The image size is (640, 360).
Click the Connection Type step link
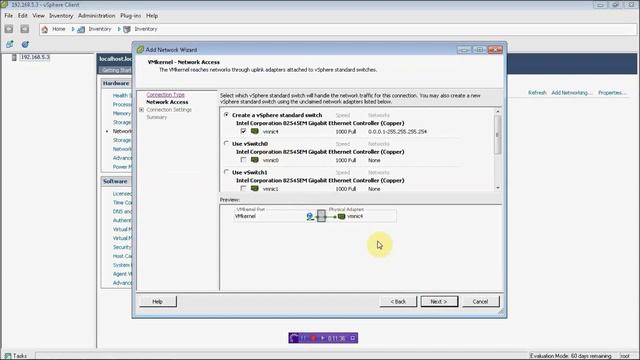tap(165, 95)
